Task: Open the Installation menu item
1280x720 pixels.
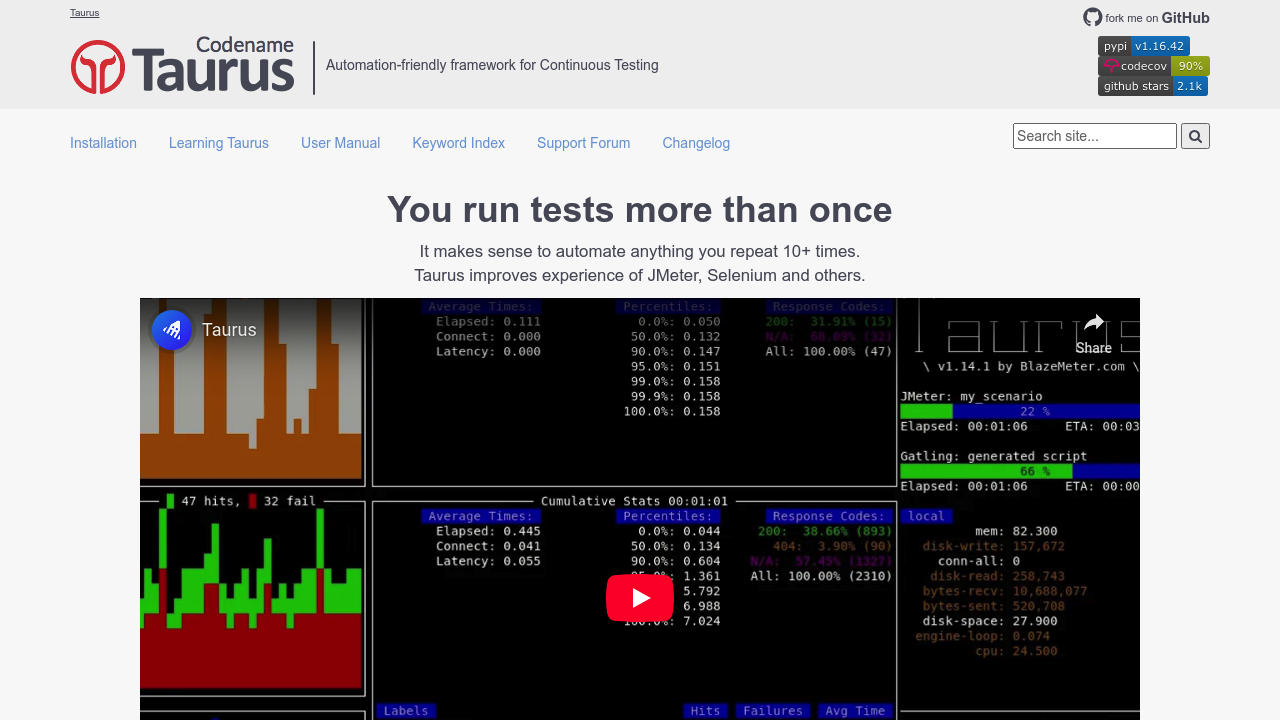Action: (103, 143)
